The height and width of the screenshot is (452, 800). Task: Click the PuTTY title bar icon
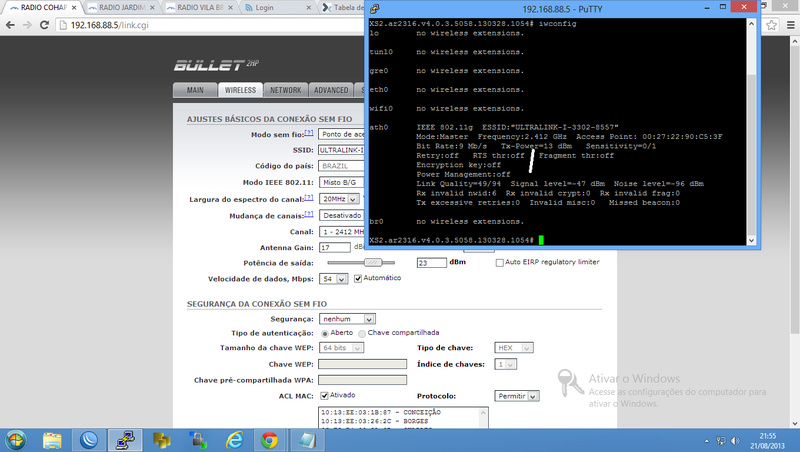point(375,9)
